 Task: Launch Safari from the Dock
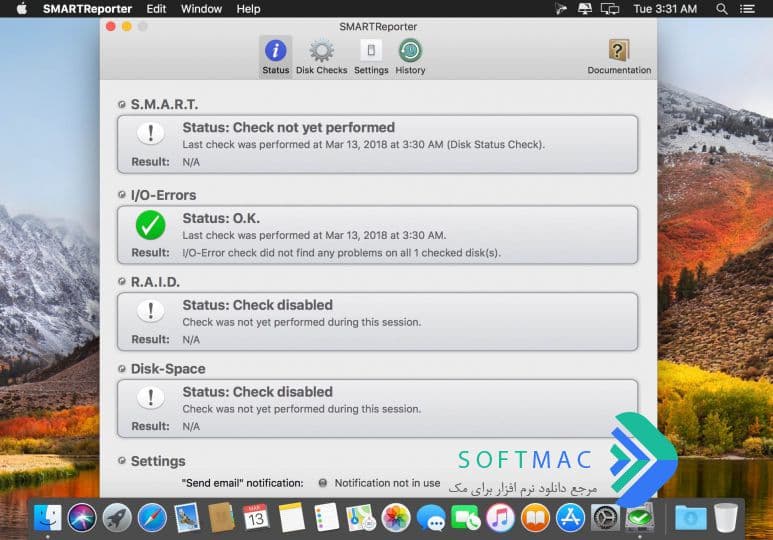point(152,518)
